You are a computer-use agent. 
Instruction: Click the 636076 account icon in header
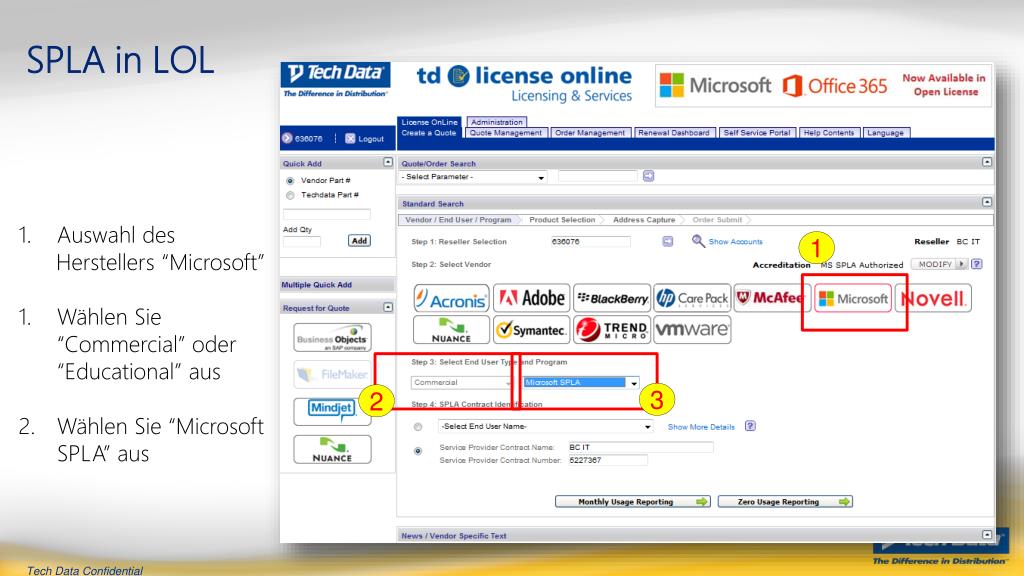(287, 138)
